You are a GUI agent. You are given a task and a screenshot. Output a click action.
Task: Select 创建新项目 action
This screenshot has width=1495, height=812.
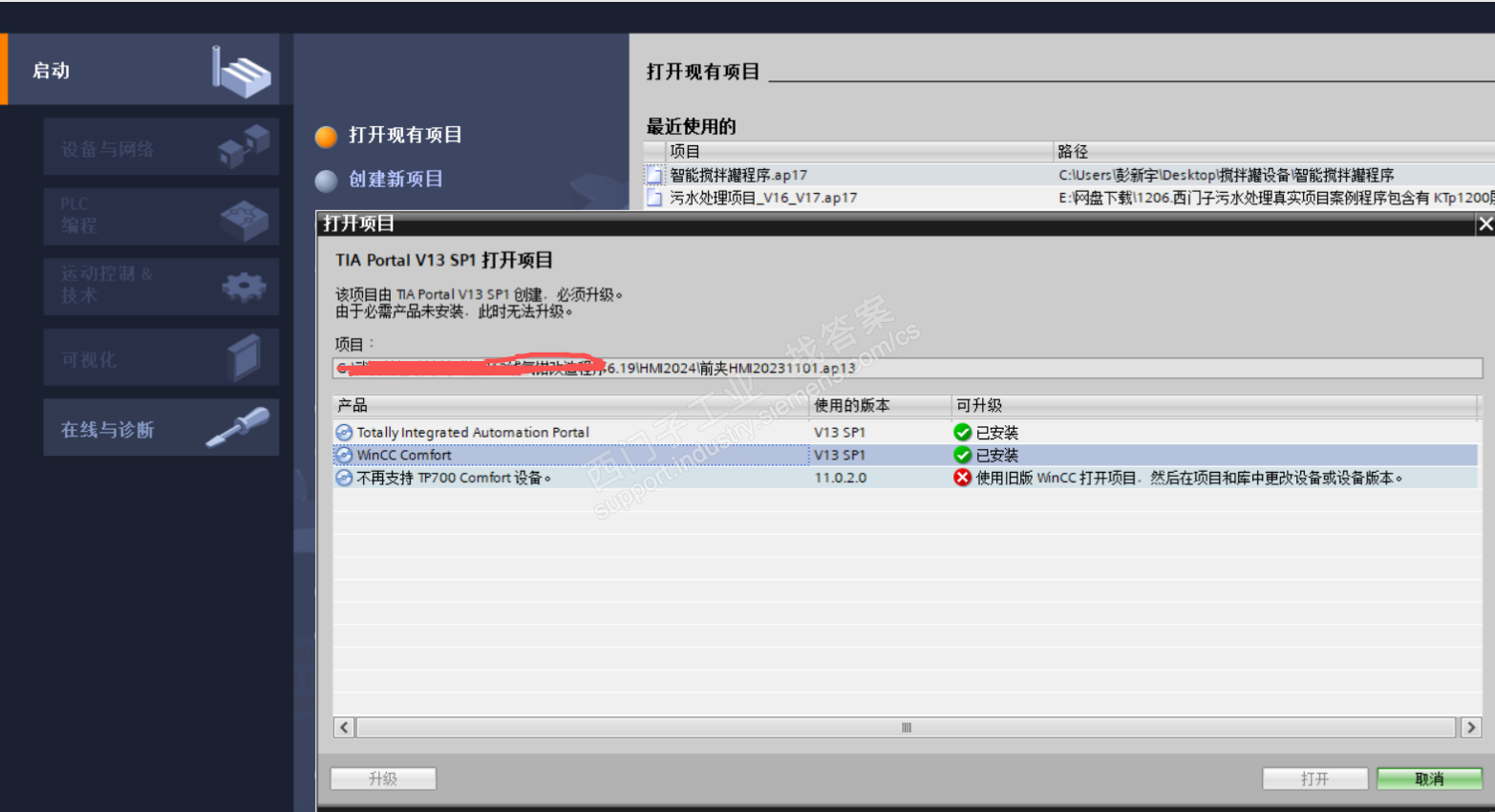click(x=395, y=179)
